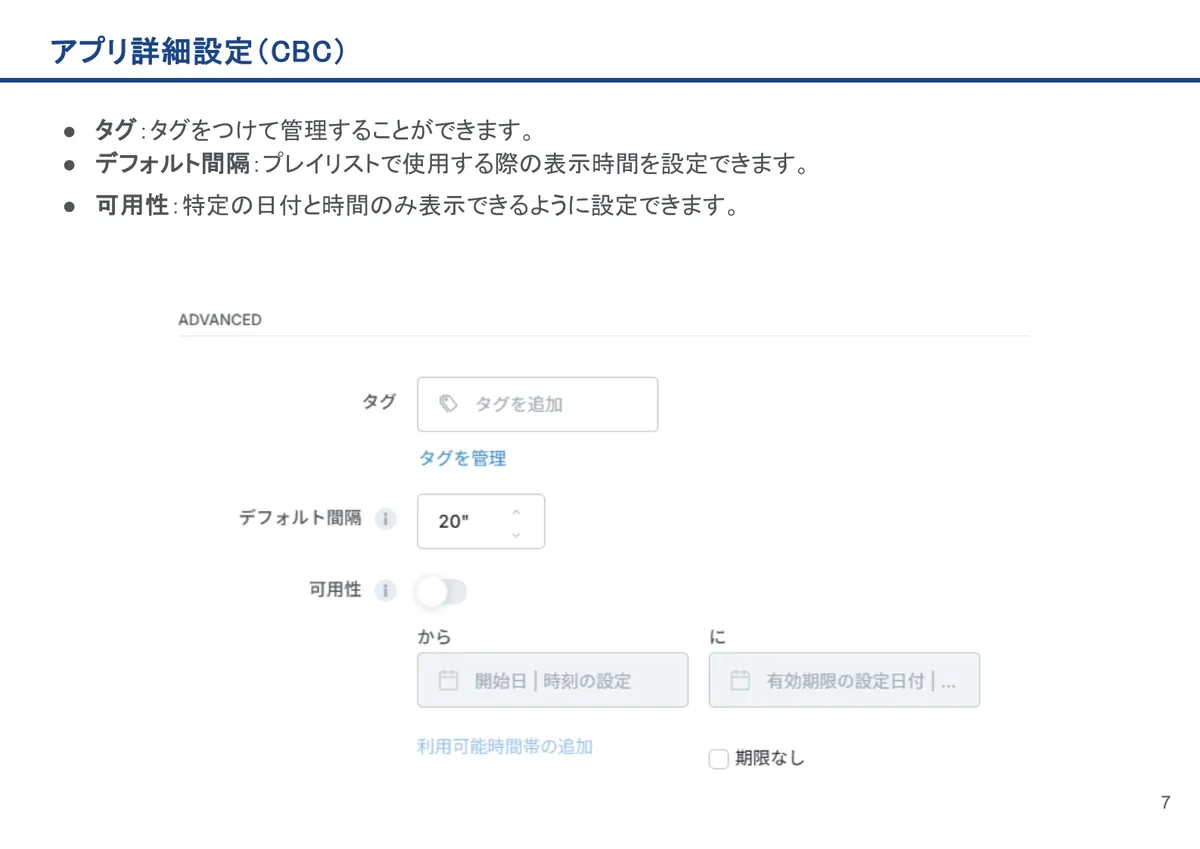Click the calendar icon in the 有効期限 field

coord(740,681)
